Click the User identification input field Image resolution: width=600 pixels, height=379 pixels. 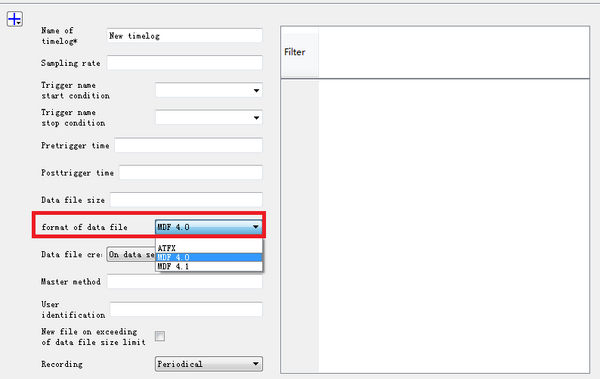click(x=186, y=309)
